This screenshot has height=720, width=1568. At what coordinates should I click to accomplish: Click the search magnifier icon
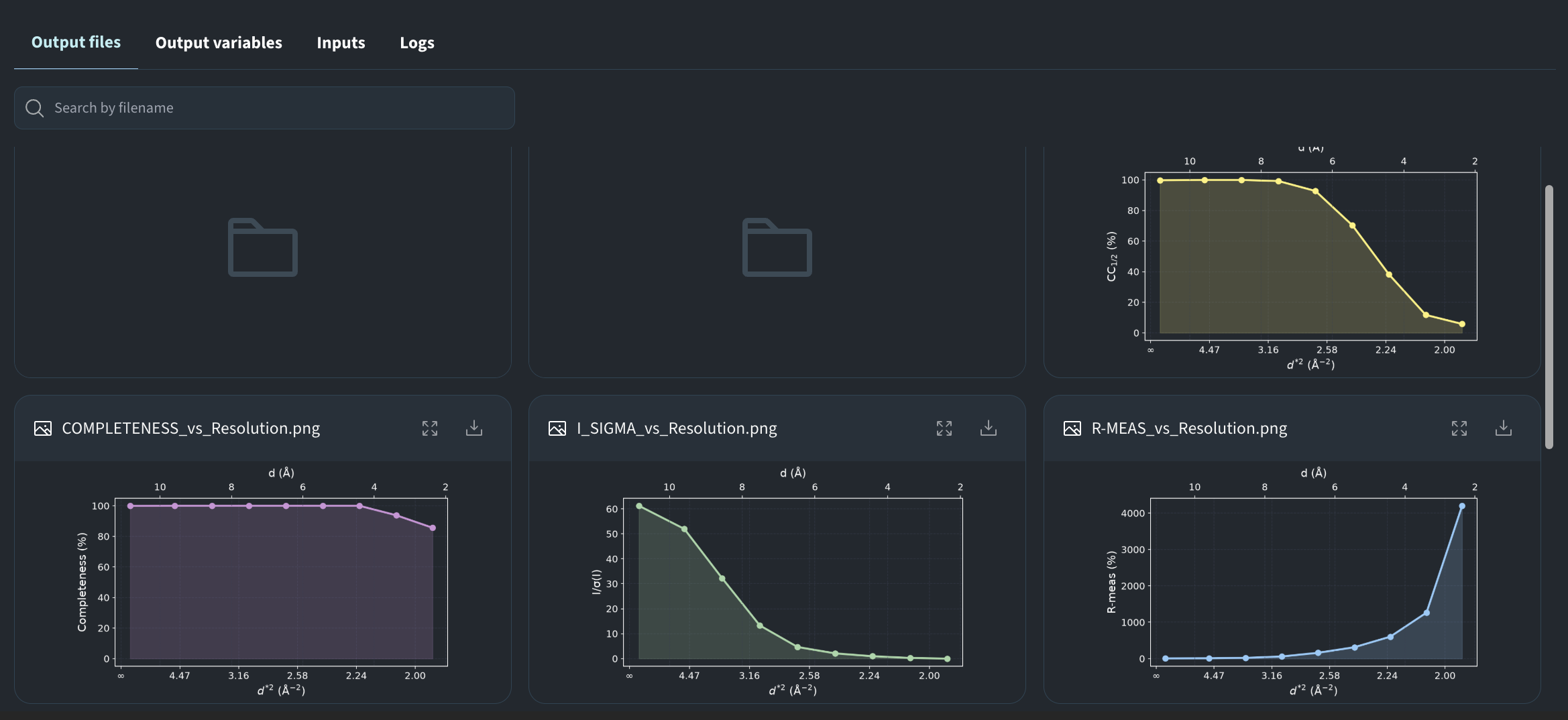[x=34, y=108]
